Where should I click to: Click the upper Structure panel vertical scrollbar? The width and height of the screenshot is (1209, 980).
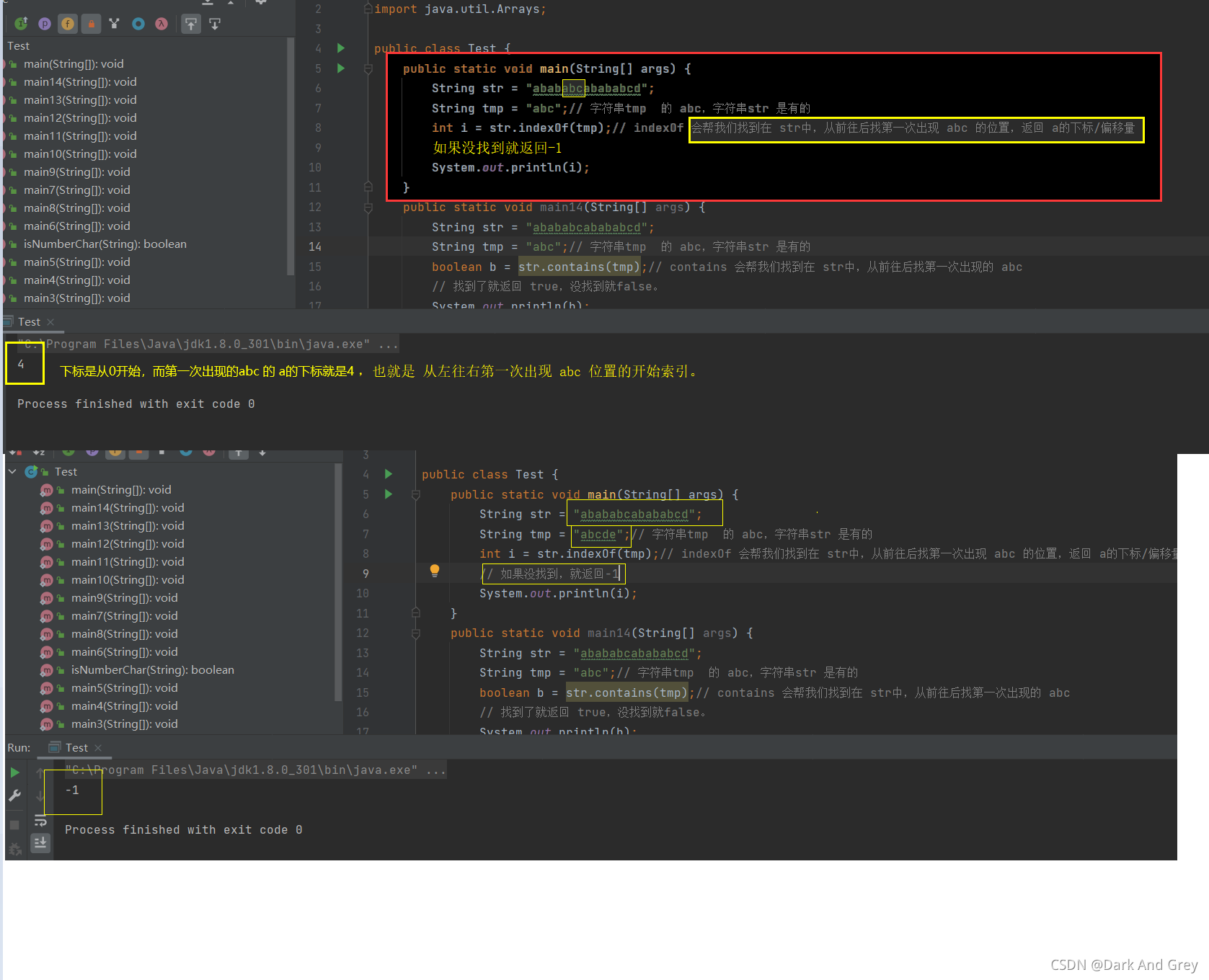coord(291,156)
